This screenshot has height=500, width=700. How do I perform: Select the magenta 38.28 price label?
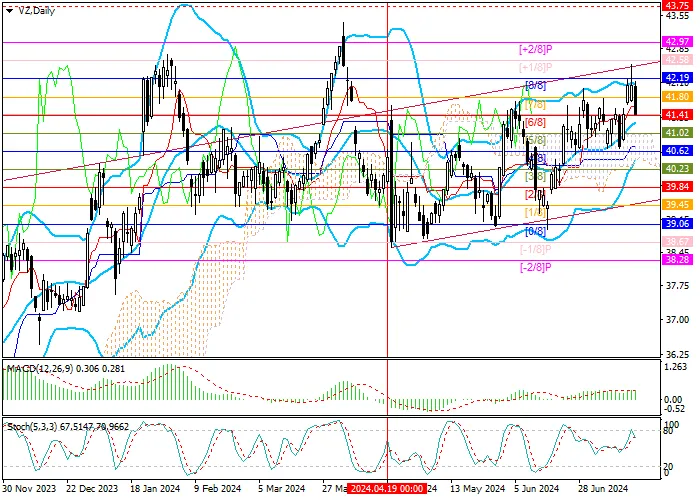677,259
